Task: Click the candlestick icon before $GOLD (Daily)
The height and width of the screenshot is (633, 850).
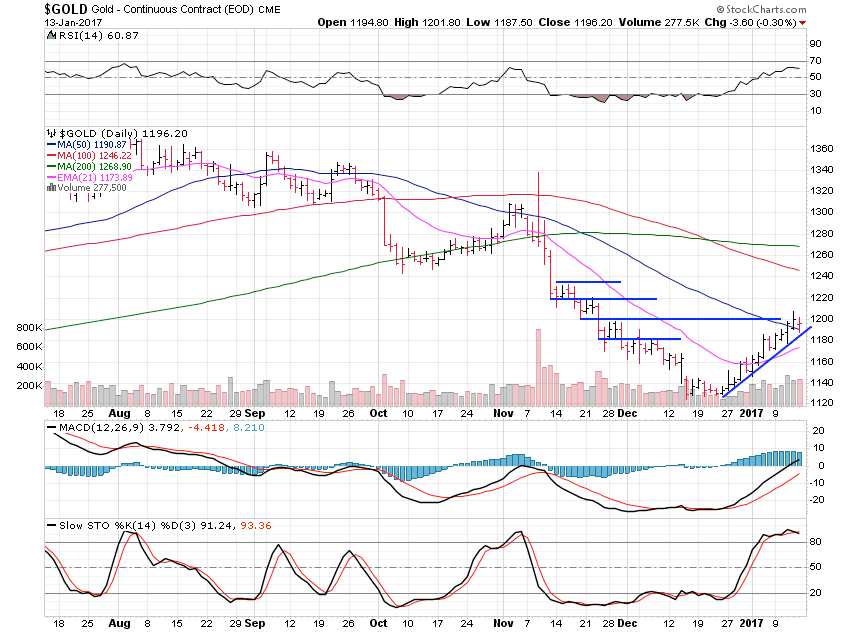Action: click(51, 133)
